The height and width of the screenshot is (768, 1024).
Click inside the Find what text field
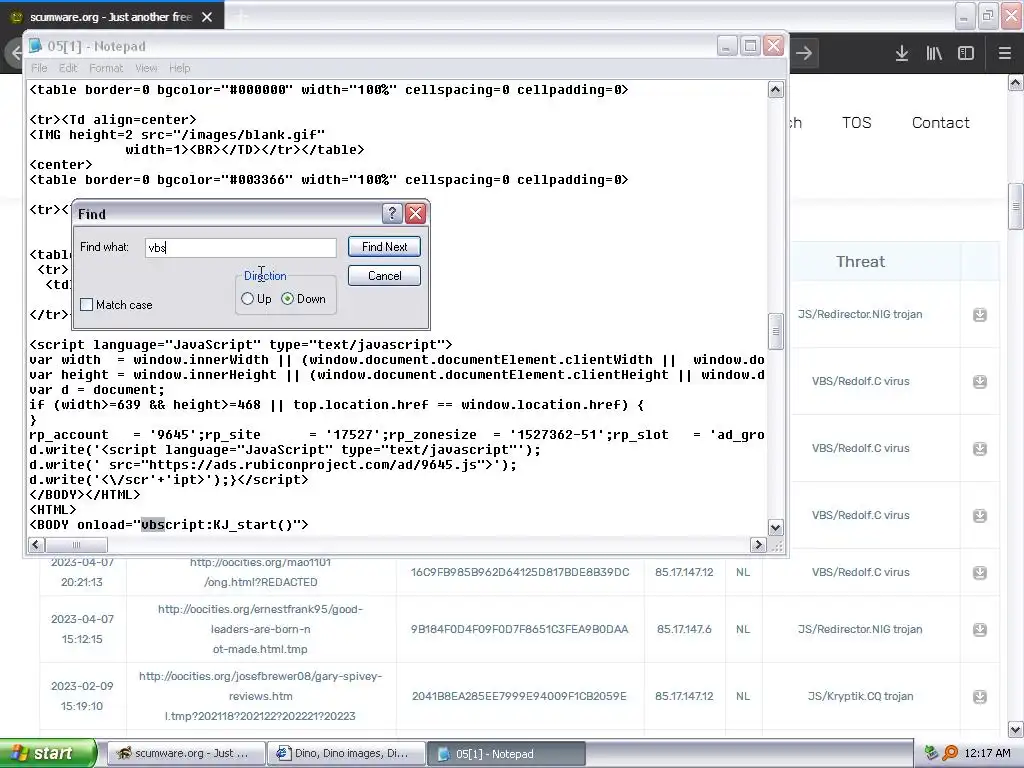pyautogui.click(x=240, y=248)
